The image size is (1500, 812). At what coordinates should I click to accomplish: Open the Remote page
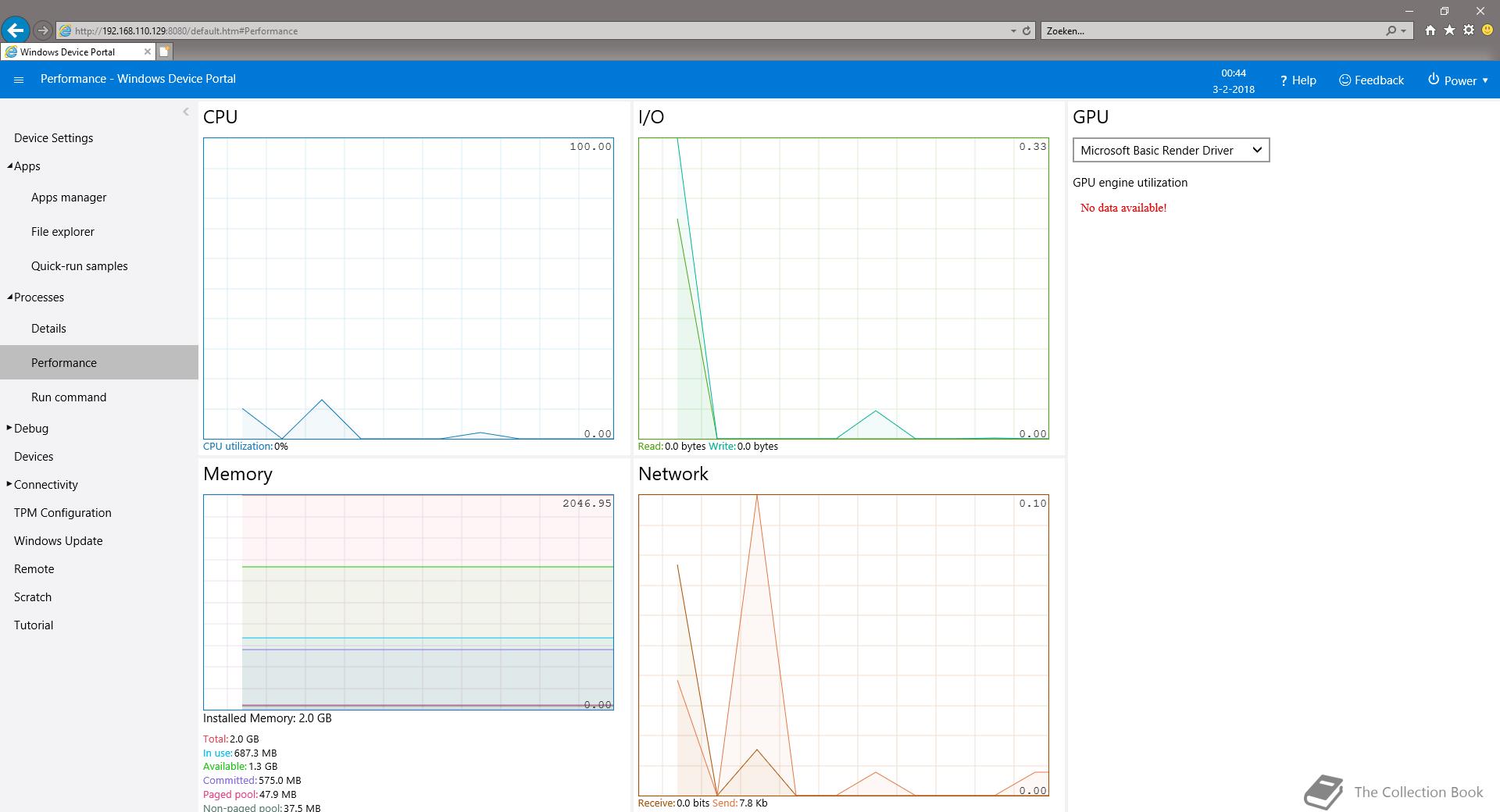click(x=34, y=569)
